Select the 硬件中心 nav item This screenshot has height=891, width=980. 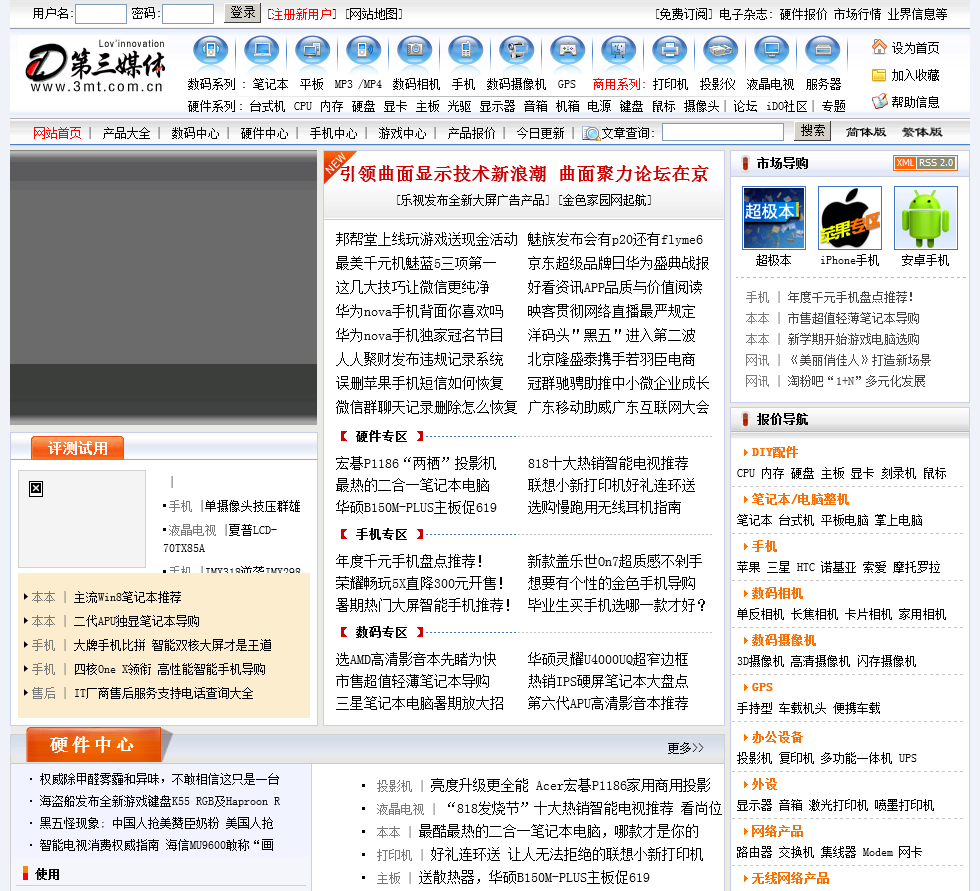point(264,133)
